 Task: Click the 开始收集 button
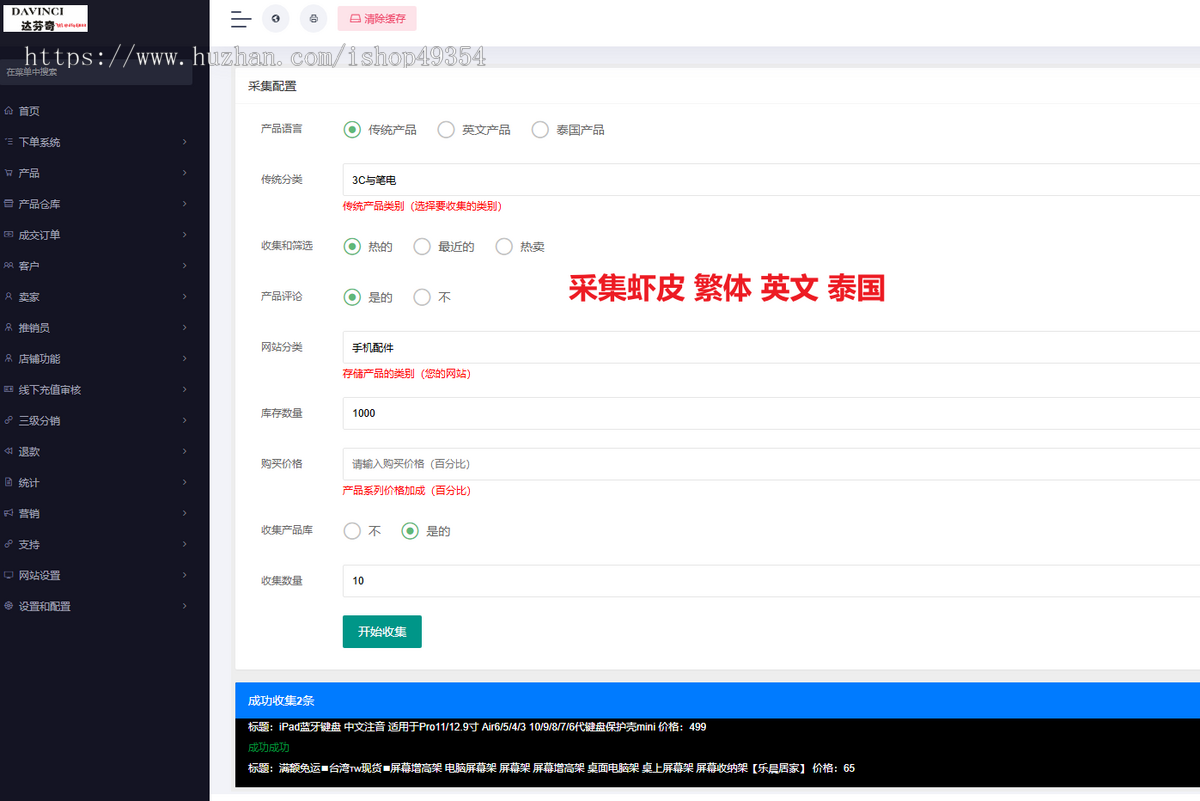click(382, 631)
